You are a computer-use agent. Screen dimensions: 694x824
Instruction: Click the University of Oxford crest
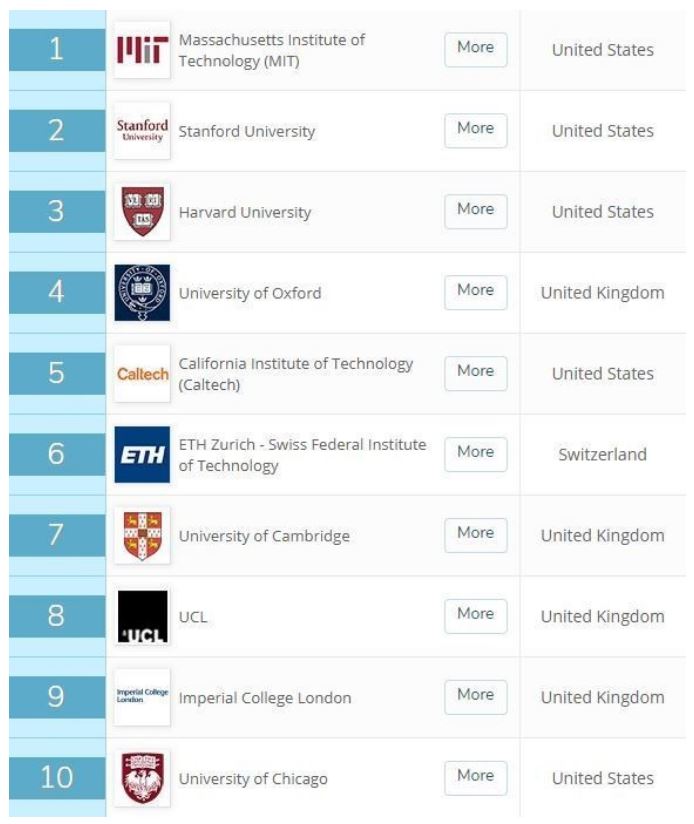[x=142, y=293]
